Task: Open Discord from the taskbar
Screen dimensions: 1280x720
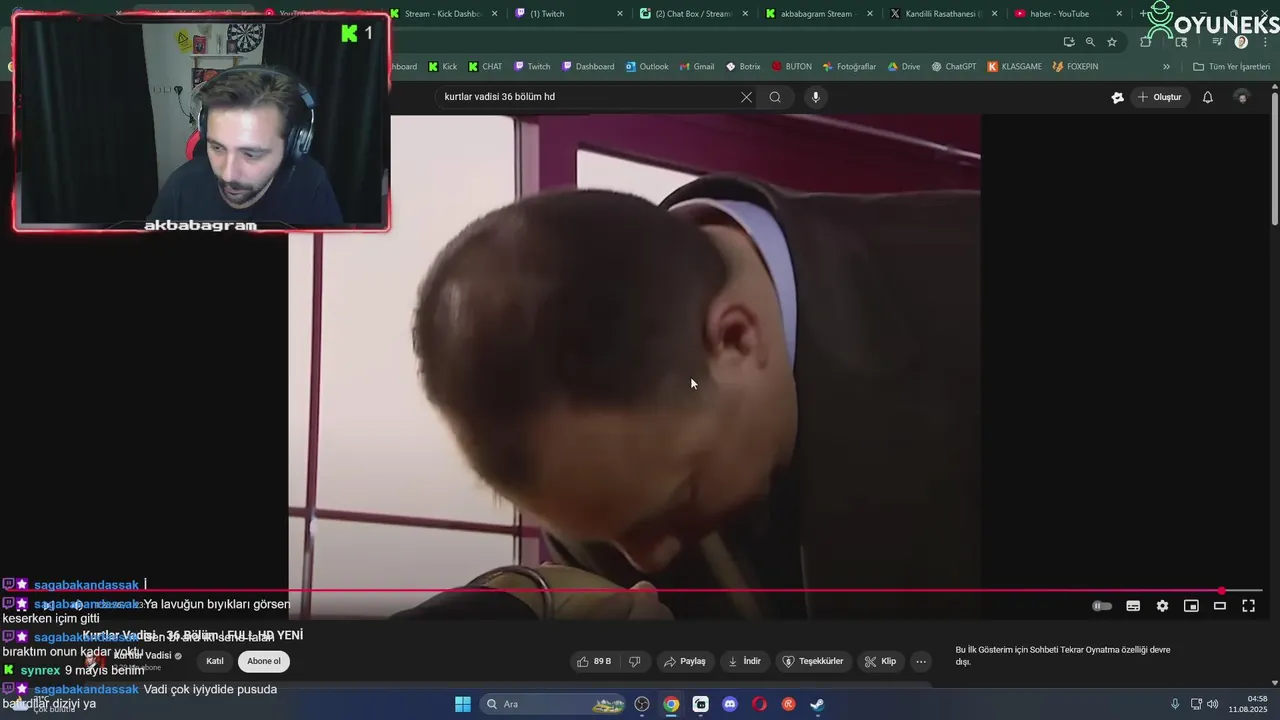Action: tap(730, 704)
